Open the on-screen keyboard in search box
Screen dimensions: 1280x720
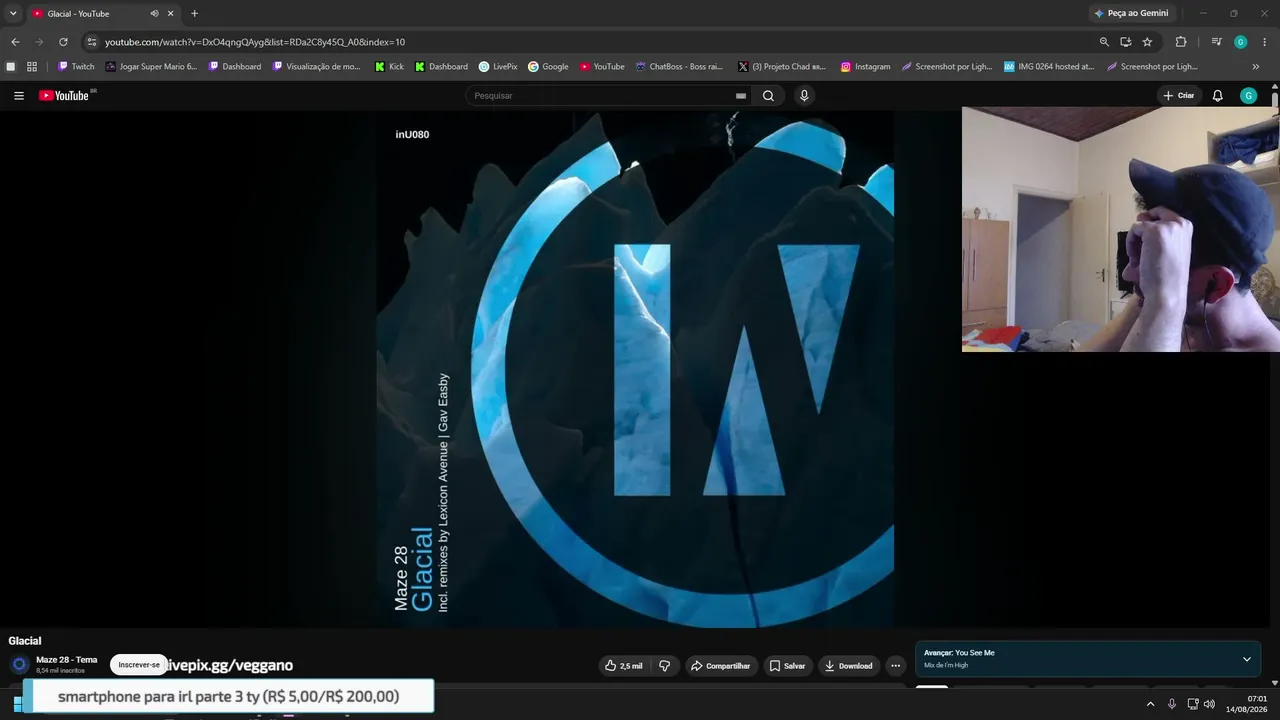(741, 96)
